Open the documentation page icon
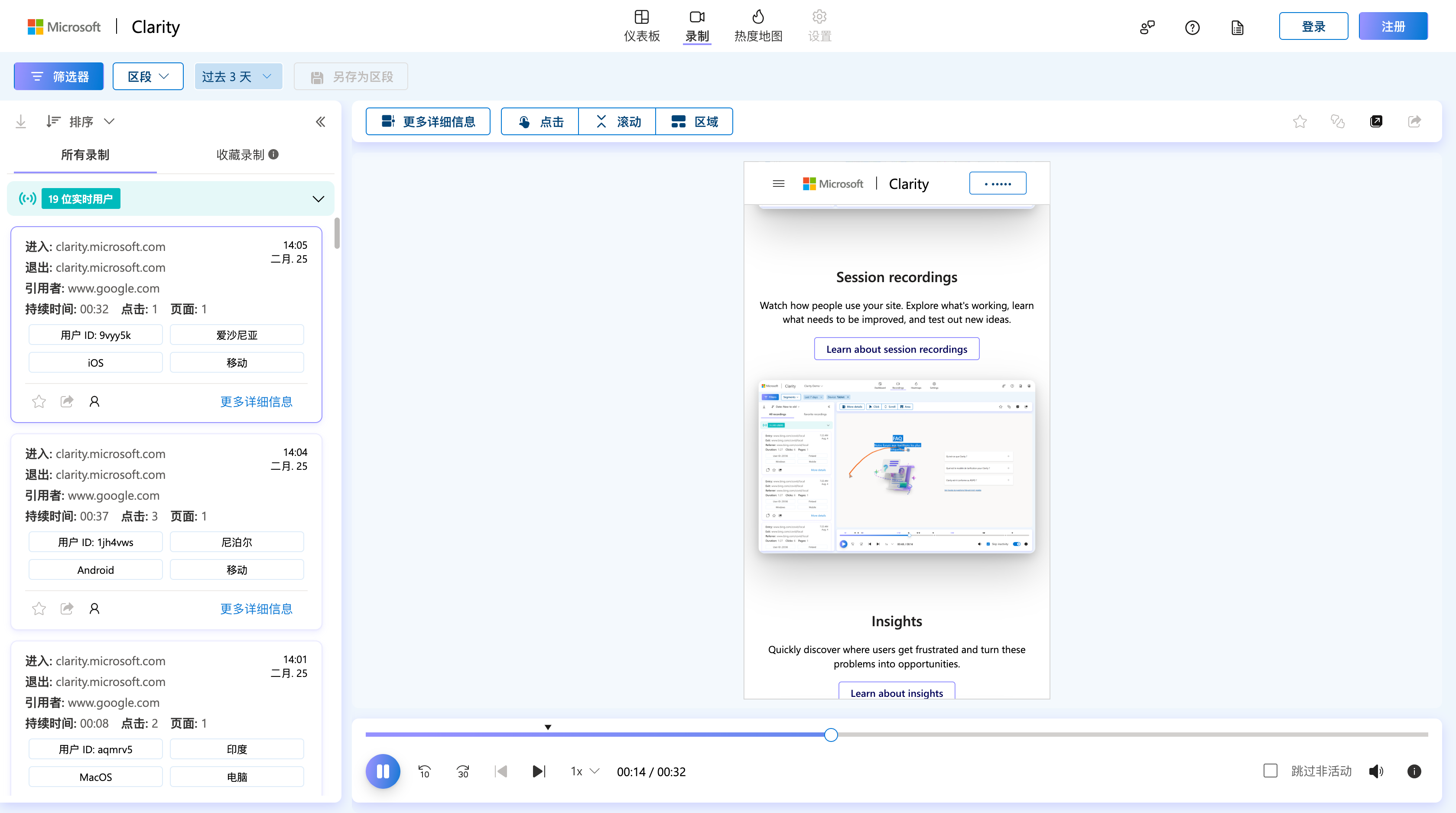Viewport: 1456px width, 813px height. click(x=1237, y=27)
